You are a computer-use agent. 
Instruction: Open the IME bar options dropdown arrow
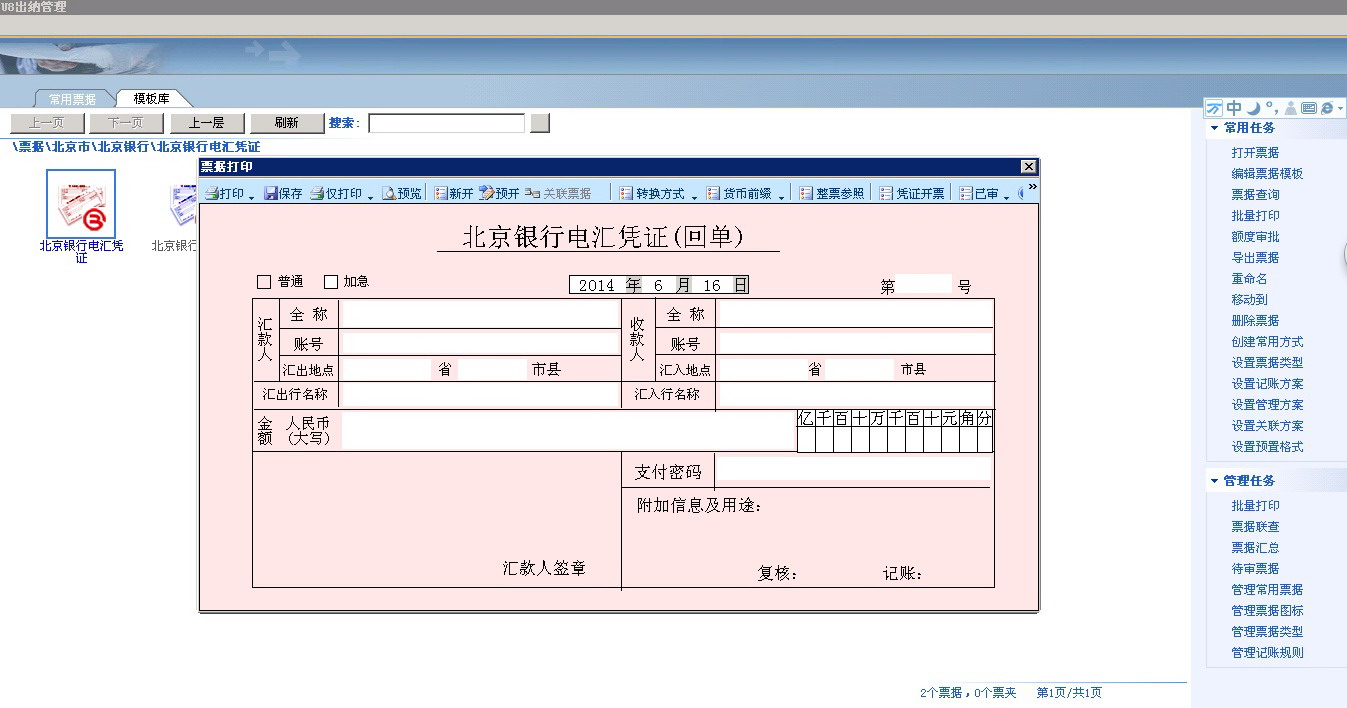pyautogui.click(x=1341, y=108)
